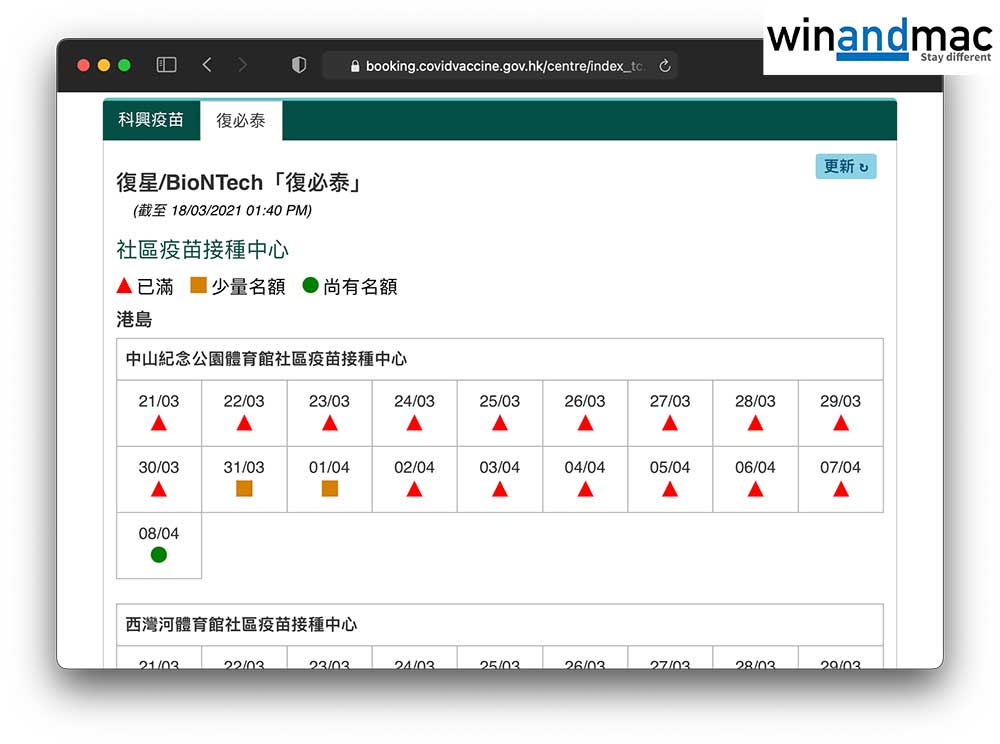Click the booking.covidvaccine.gov.hk address field
The image size is (1000, 744).
[500, 66]
